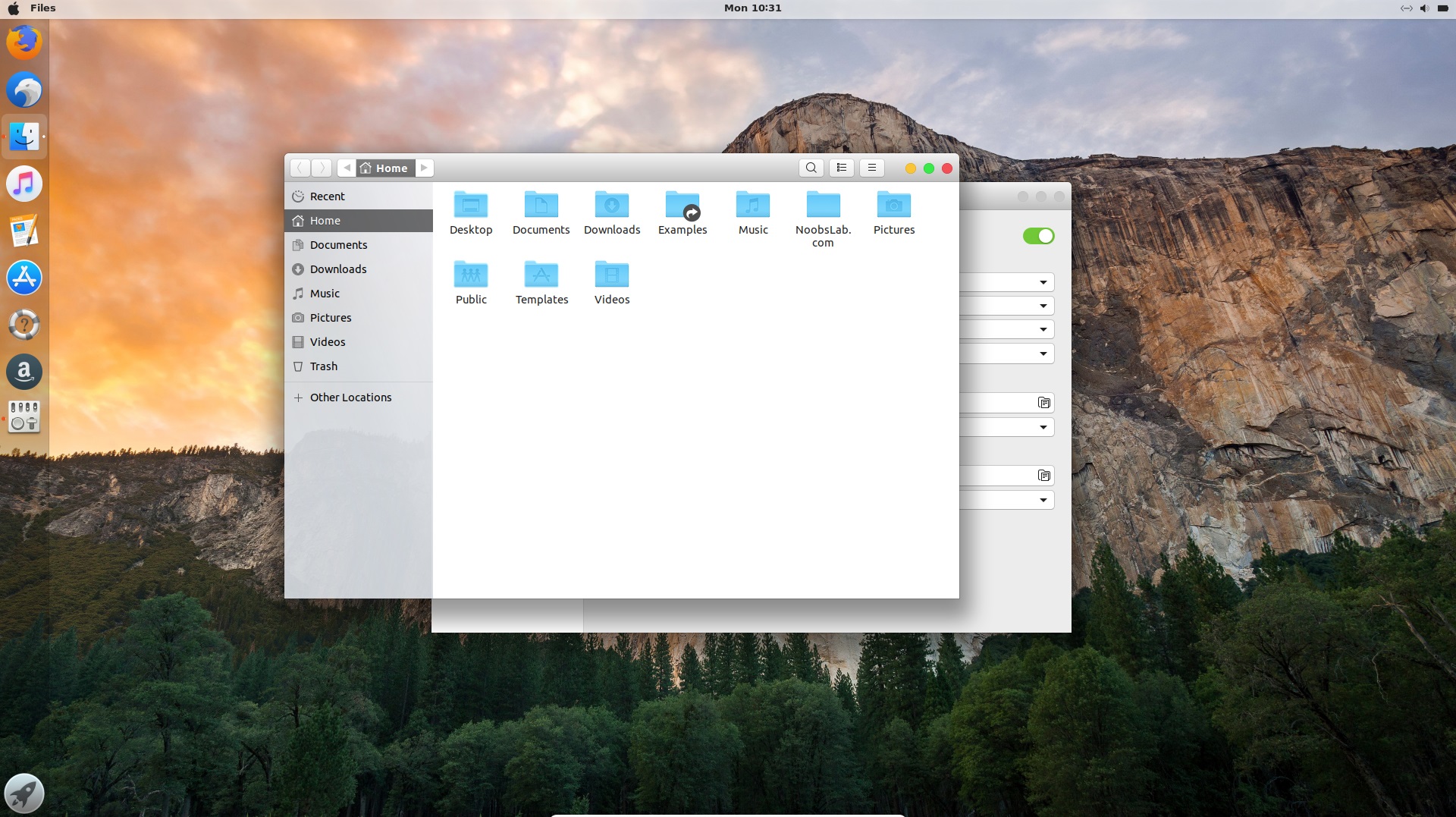Screen dimensions: 1456x817
Task: Open the Files hamburger menu
Action: click(871, 168)
